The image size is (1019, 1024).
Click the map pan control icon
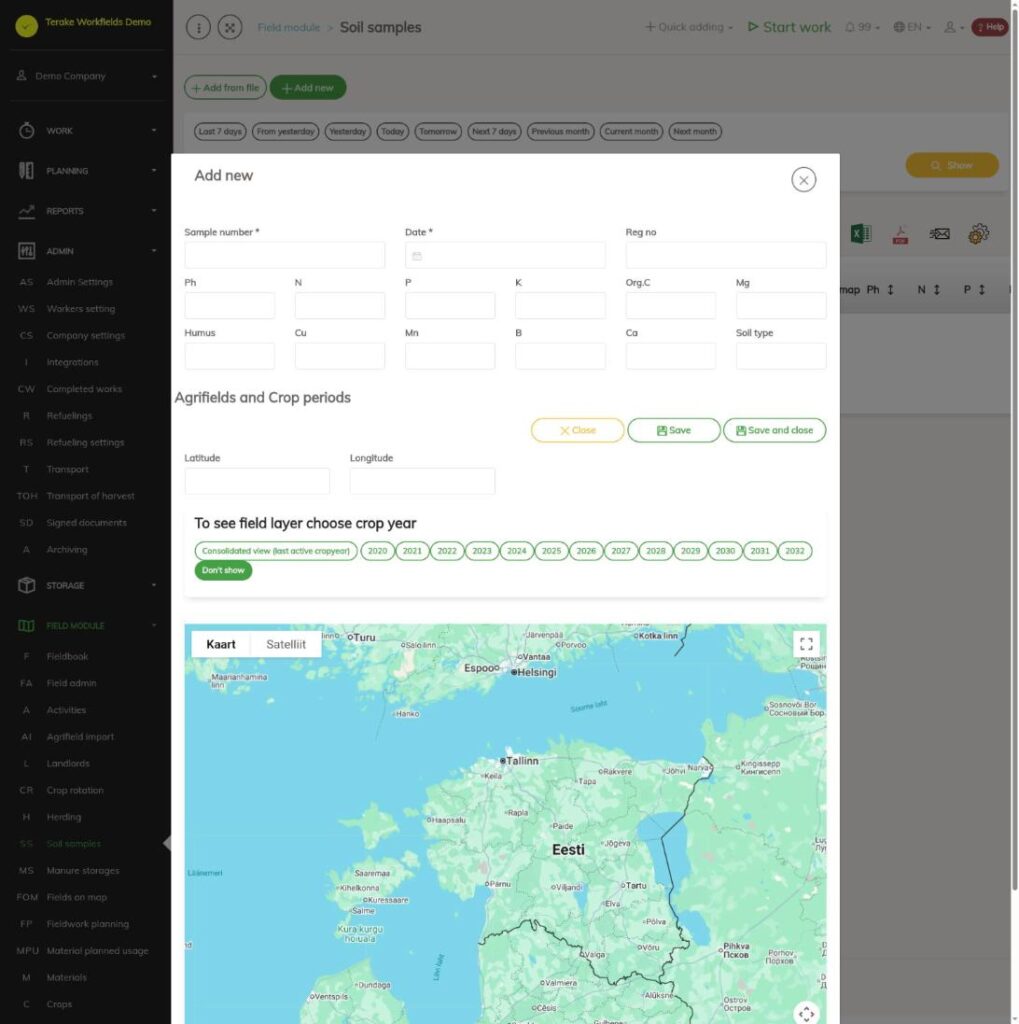coord(806,1014)
